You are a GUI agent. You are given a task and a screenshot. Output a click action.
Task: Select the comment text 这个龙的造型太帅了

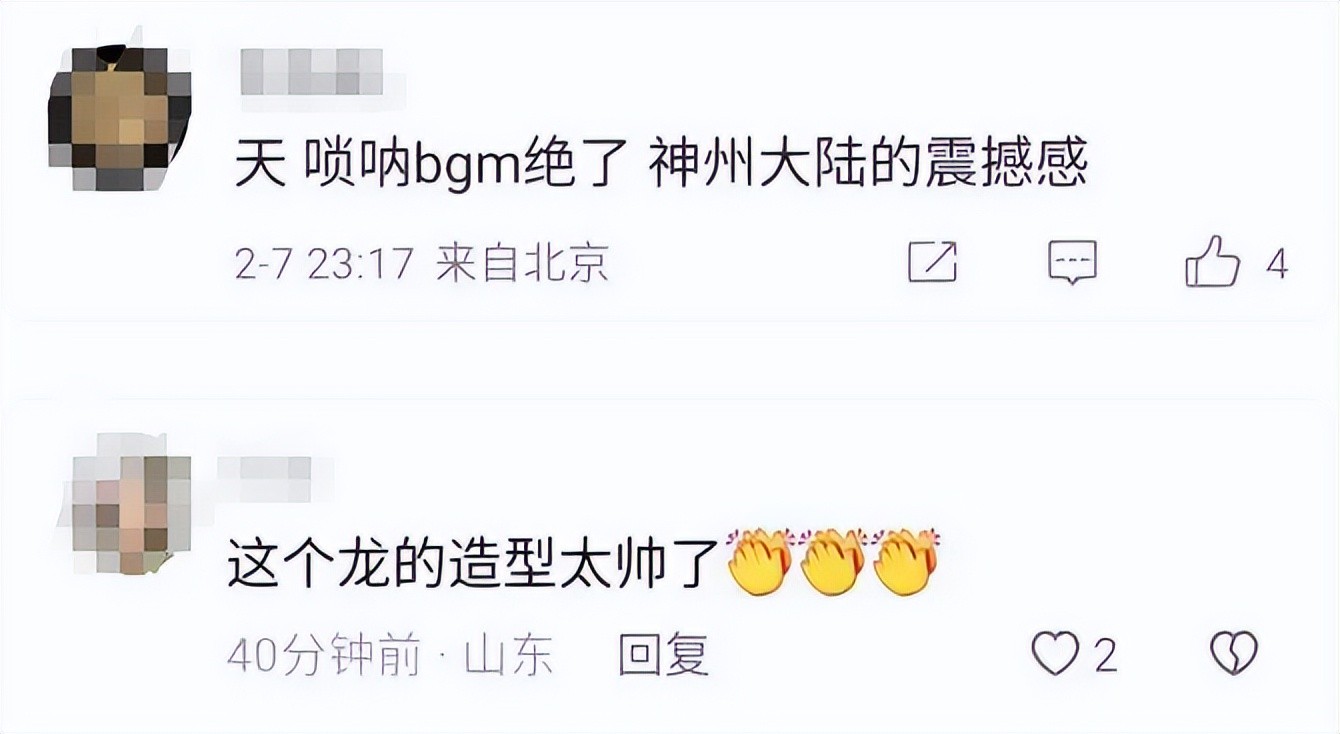(x=475, y=562)
